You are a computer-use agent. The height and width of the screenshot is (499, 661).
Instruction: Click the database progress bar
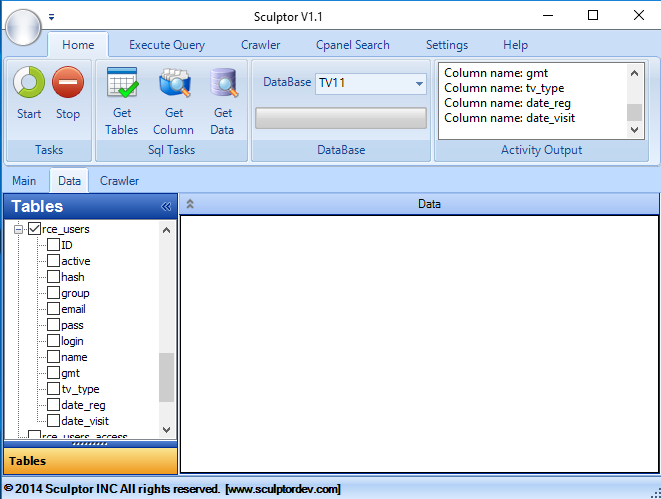point(341,118)
